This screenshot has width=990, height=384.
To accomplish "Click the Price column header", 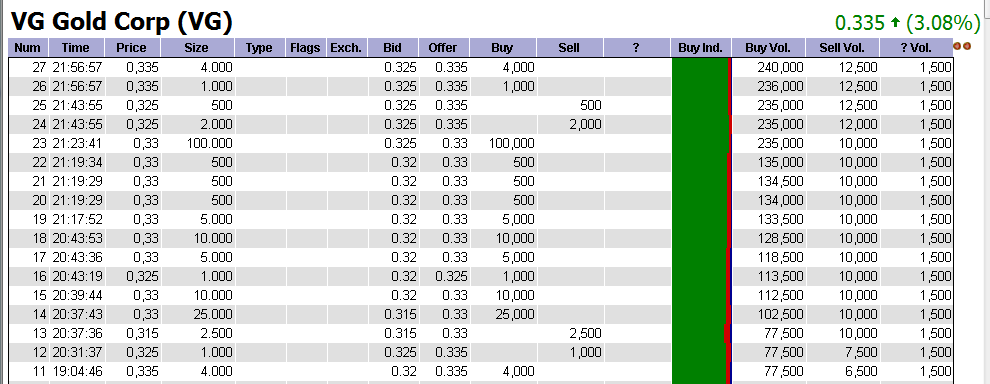I will pyautogui.click(x=131, y=47).
